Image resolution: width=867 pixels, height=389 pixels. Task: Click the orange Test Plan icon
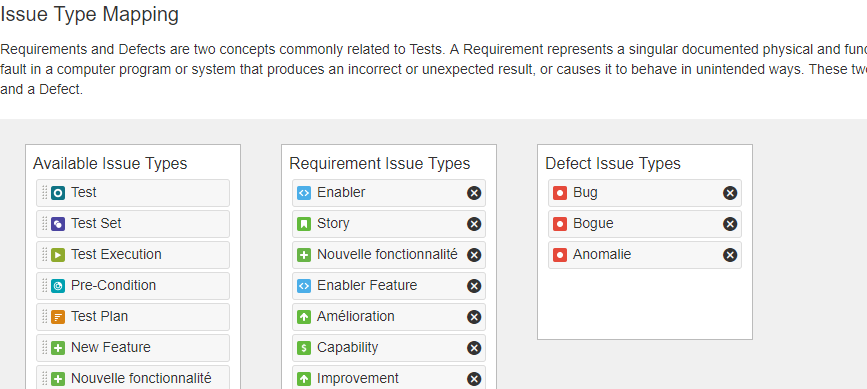(58, 317)
